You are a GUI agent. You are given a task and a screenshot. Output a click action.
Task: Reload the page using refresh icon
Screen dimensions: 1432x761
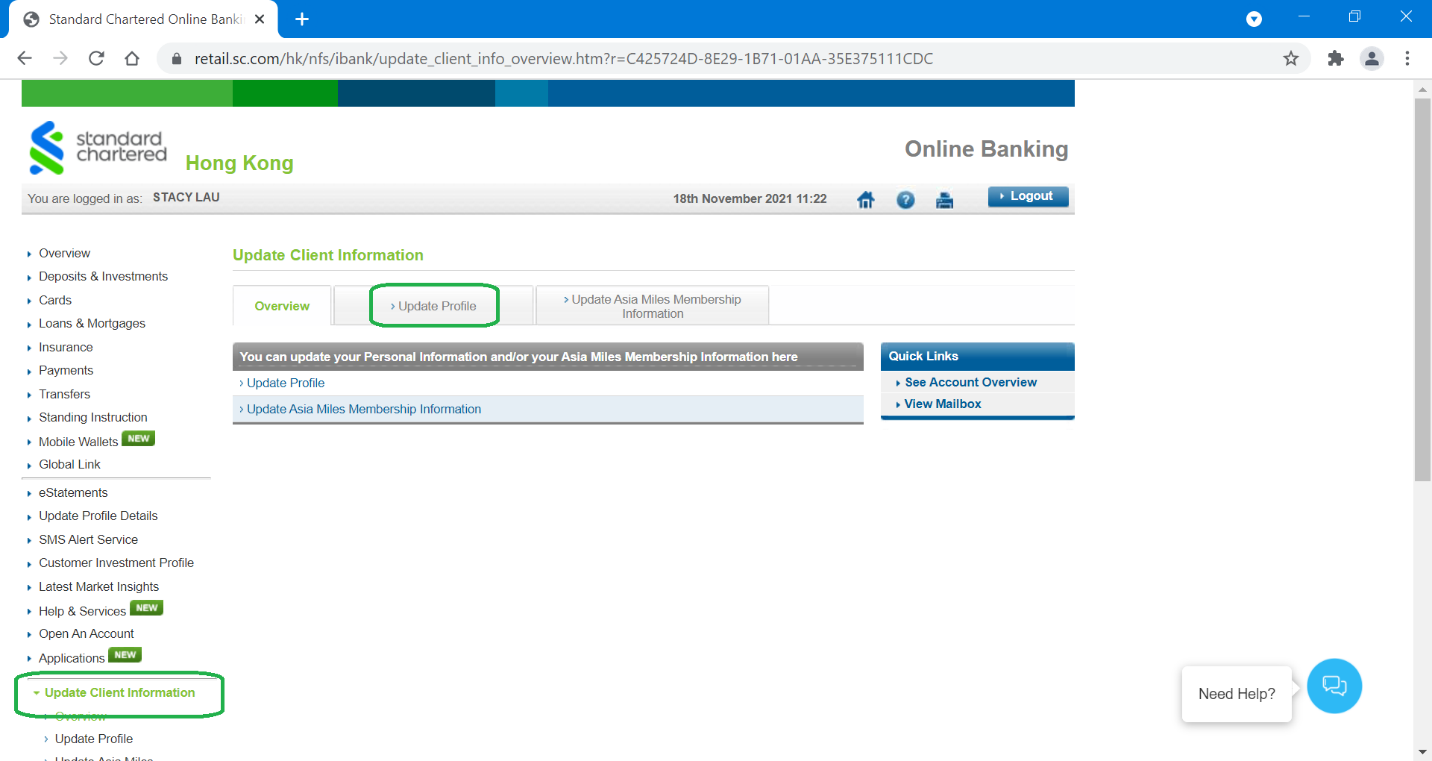[x=96, y=58]
